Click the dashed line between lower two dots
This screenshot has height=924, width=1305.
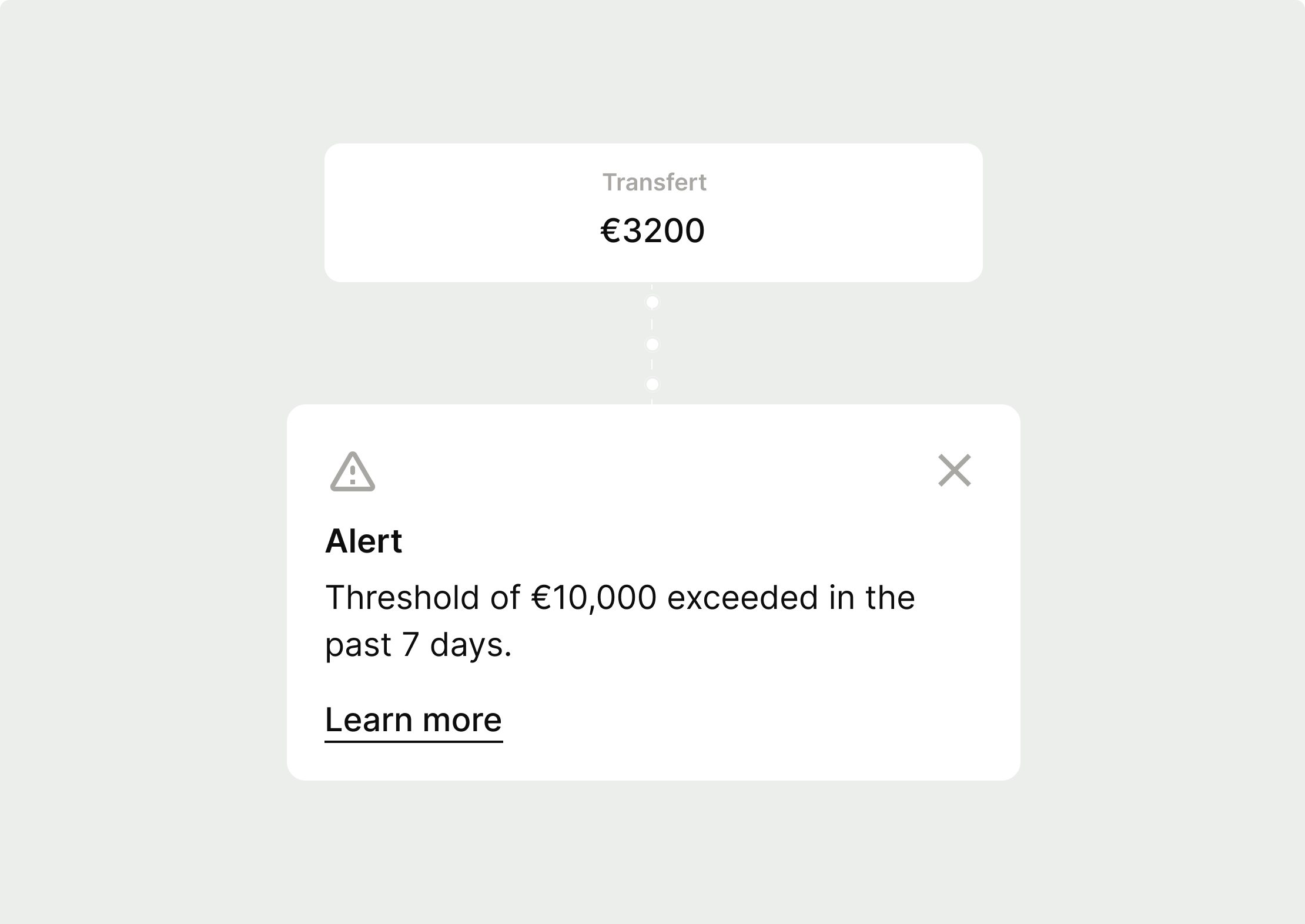(x=652, y=364)
